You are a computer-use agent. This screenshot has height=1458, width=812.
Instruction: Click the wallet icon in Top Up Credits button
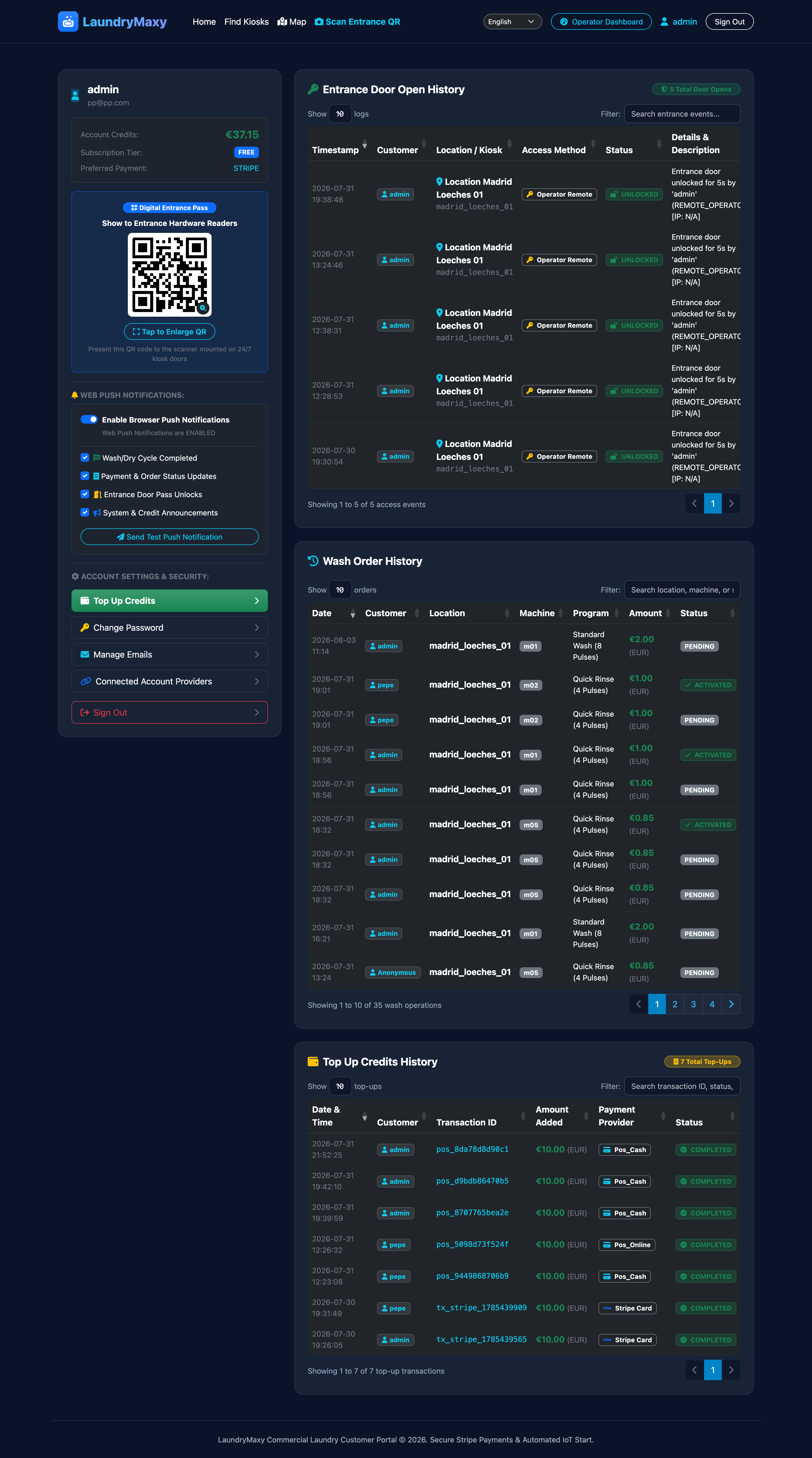[x=85, y=601]
